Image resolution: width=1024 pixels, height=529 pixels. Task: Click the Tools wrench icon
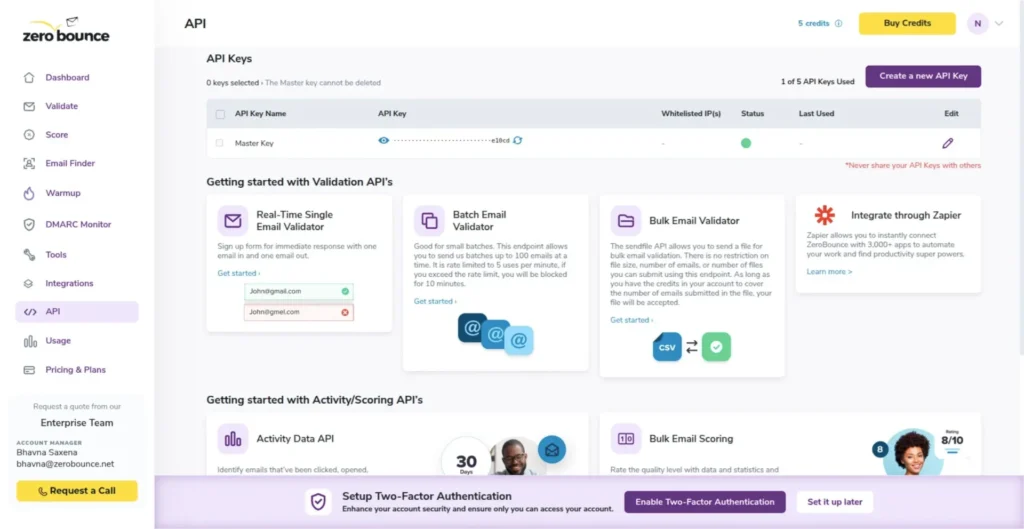click(x=29, y=255)
